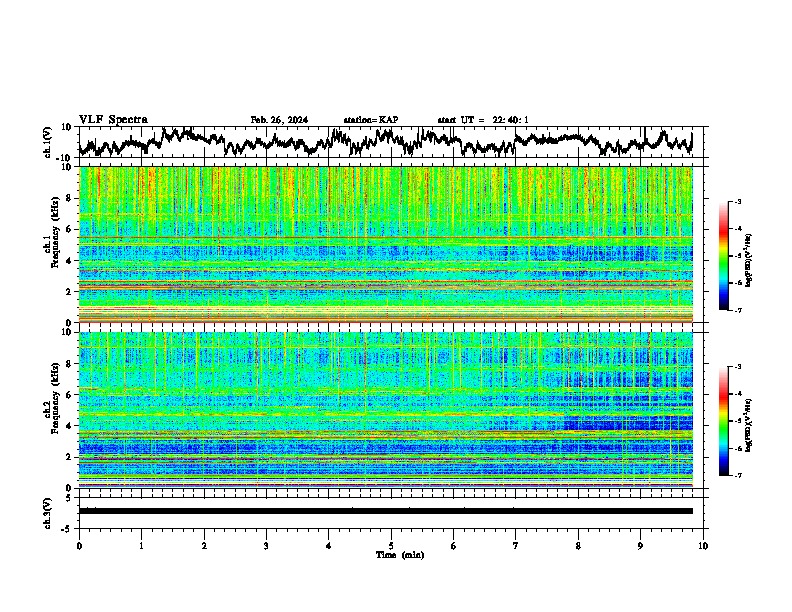Click the ch.2 spectrogram panel
Viewport: 792px width, 612px height.
click(386, 410)
